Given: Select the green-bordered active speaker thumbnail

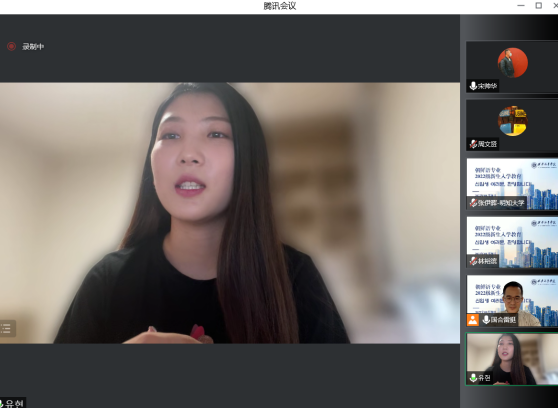Looking at the screenshot, I should pos(512,359).
